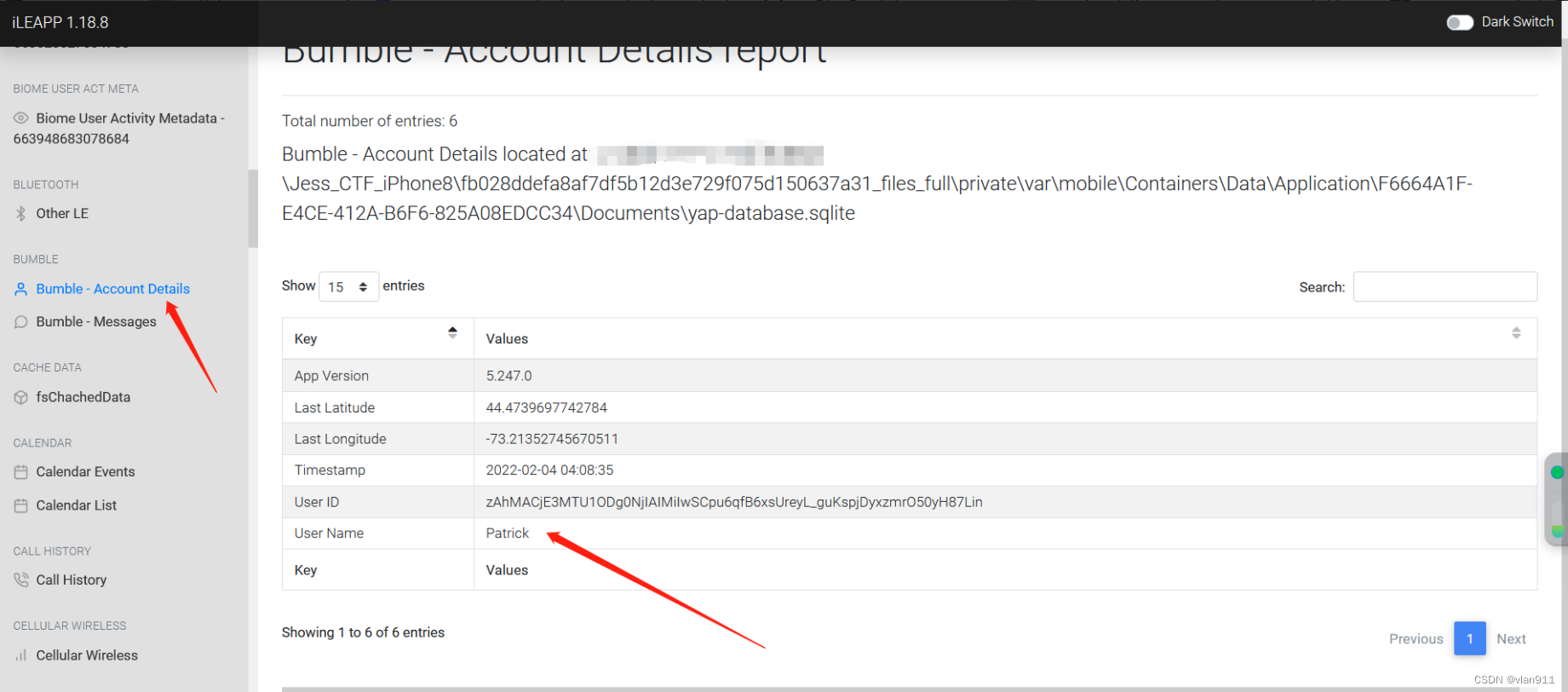Click the CACHE DATA section heading

tap(48, 367)
